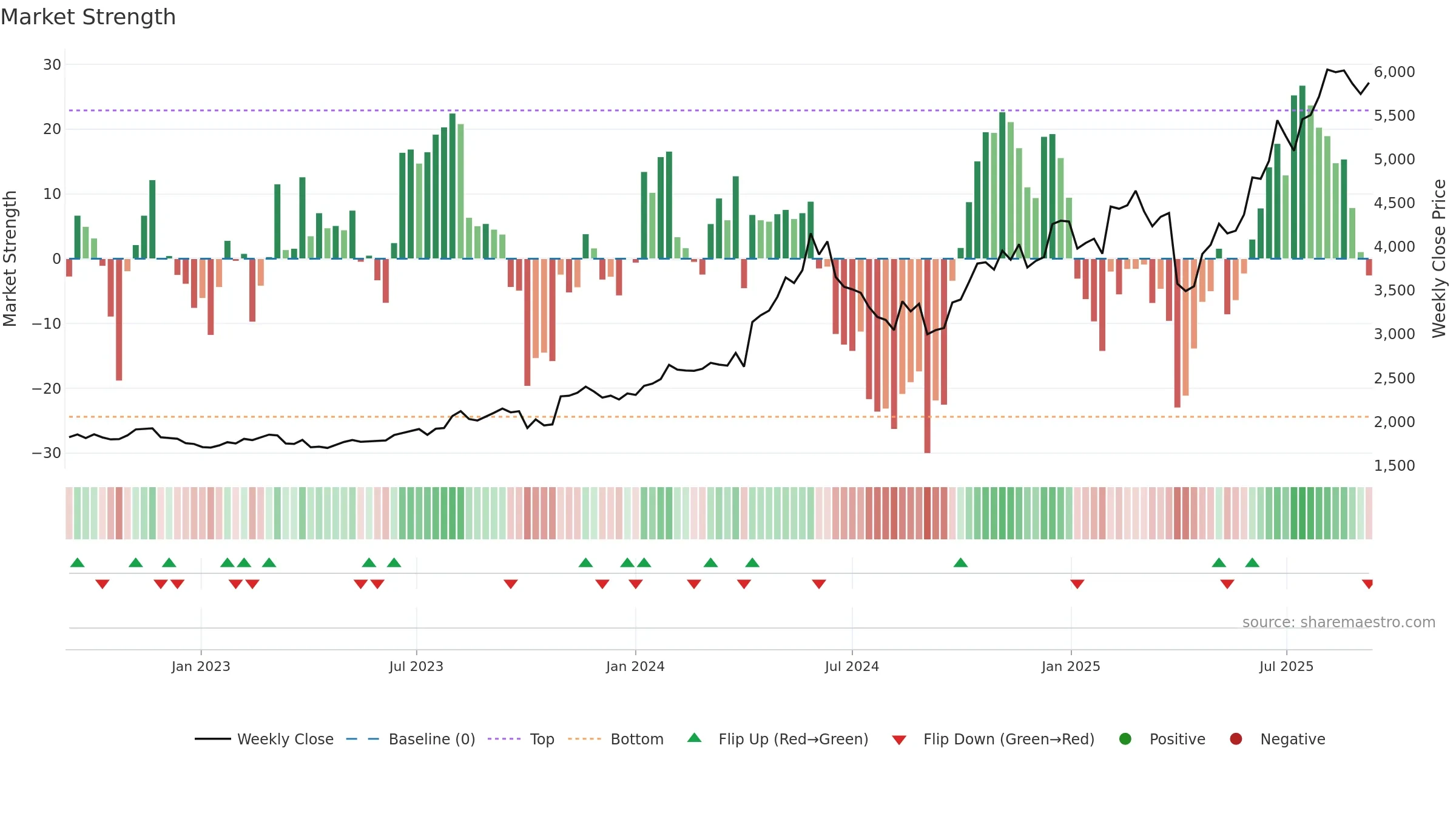The image size is (1456, 819).
Task: Toggle the Baseline (0) legend entry
Action: pyautogui.click(x=411, y=739)
